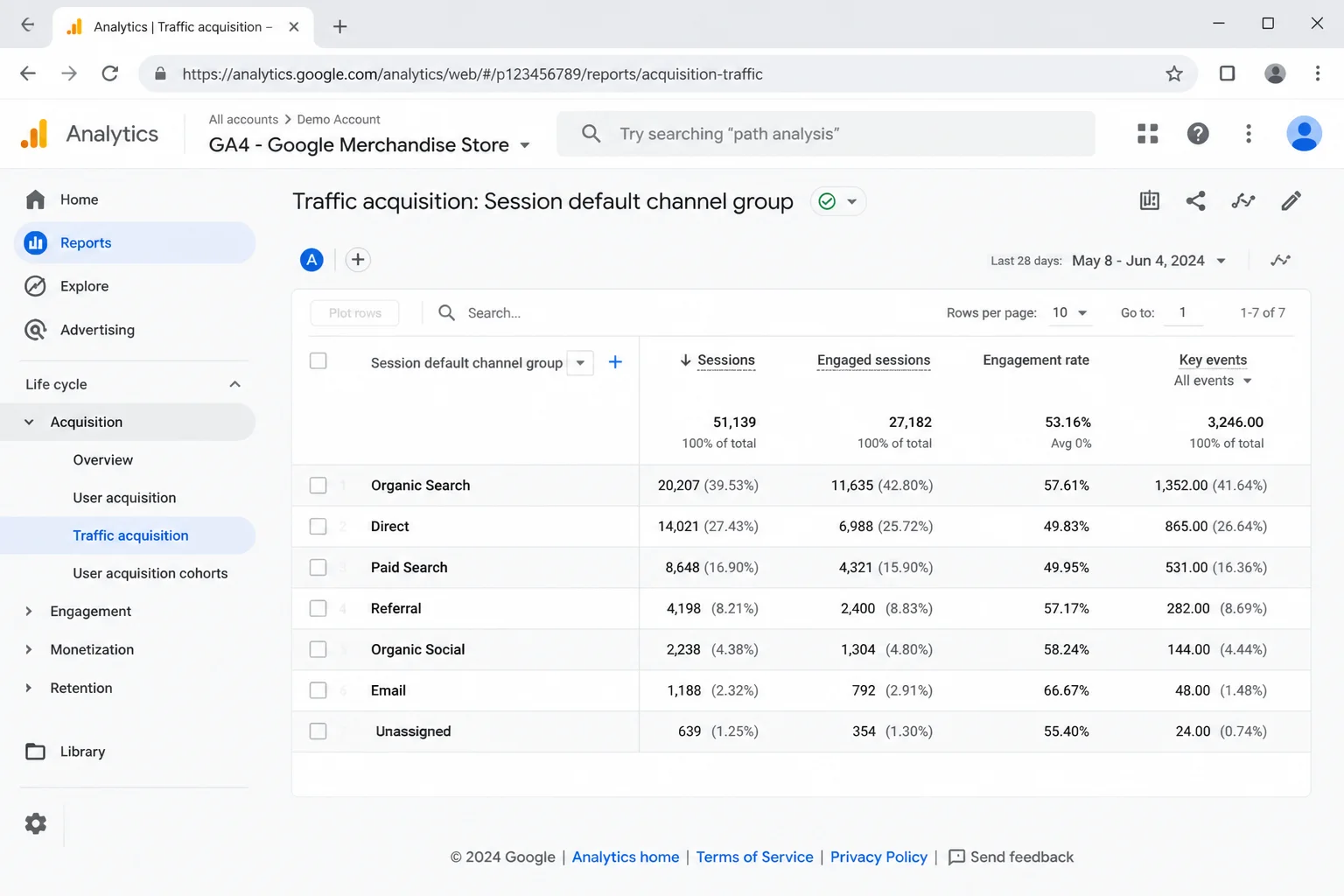The image size is (1344, 896).
Task: Select the All Users segment A chip
Action: tap(311, 260)
